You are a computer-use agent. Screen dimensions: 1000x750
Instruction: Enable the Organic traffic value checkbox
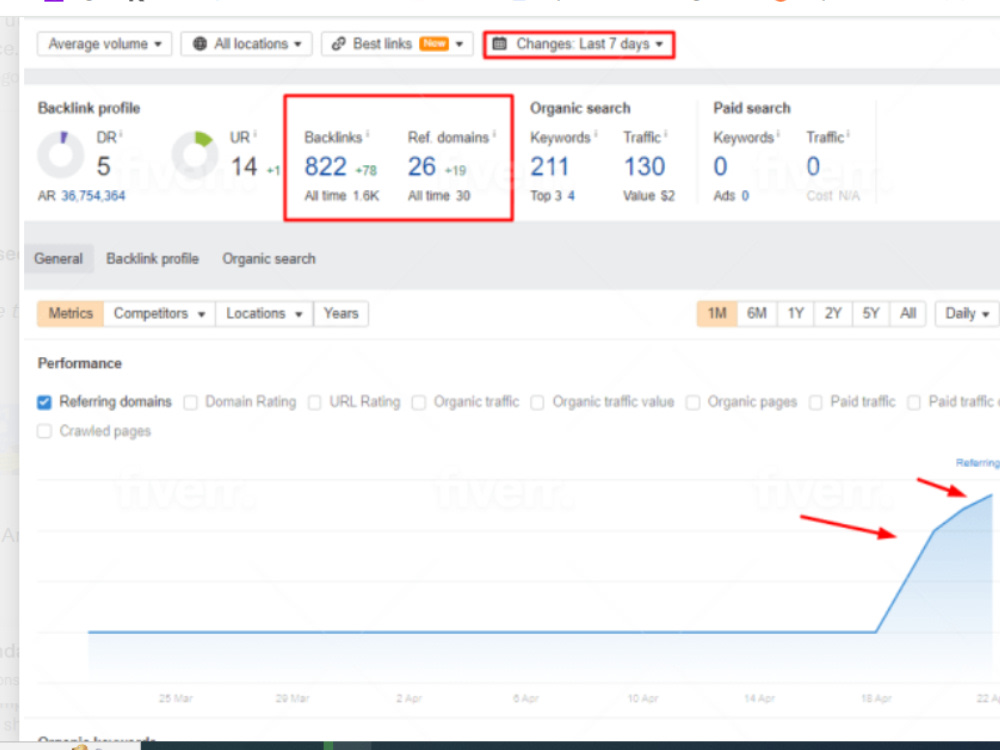(537, 402)
